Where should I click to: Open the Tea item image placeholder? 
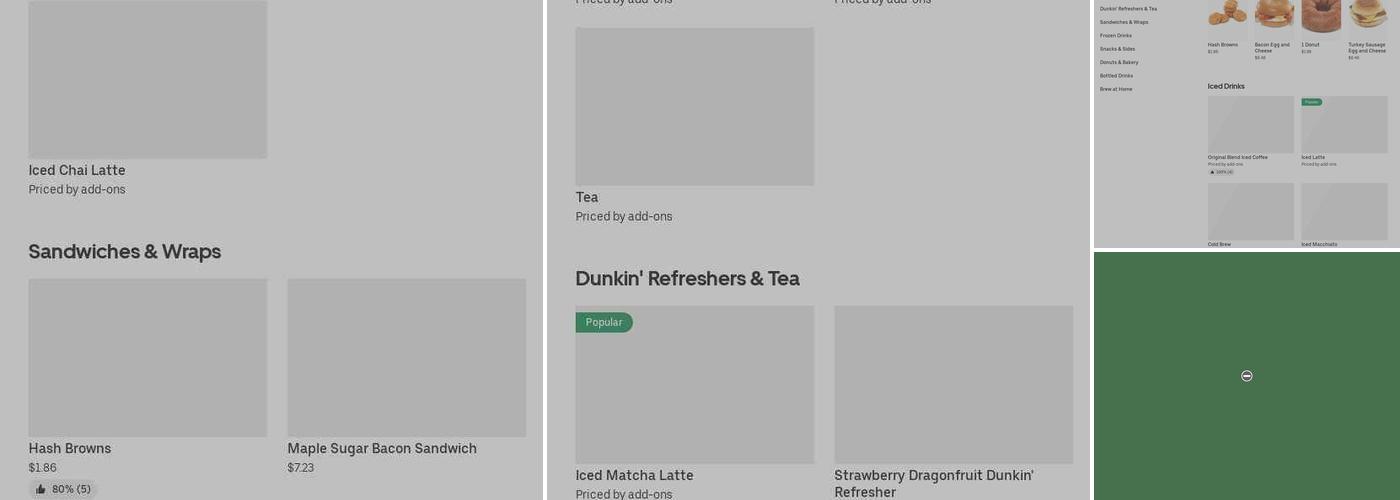pos(695,107)
